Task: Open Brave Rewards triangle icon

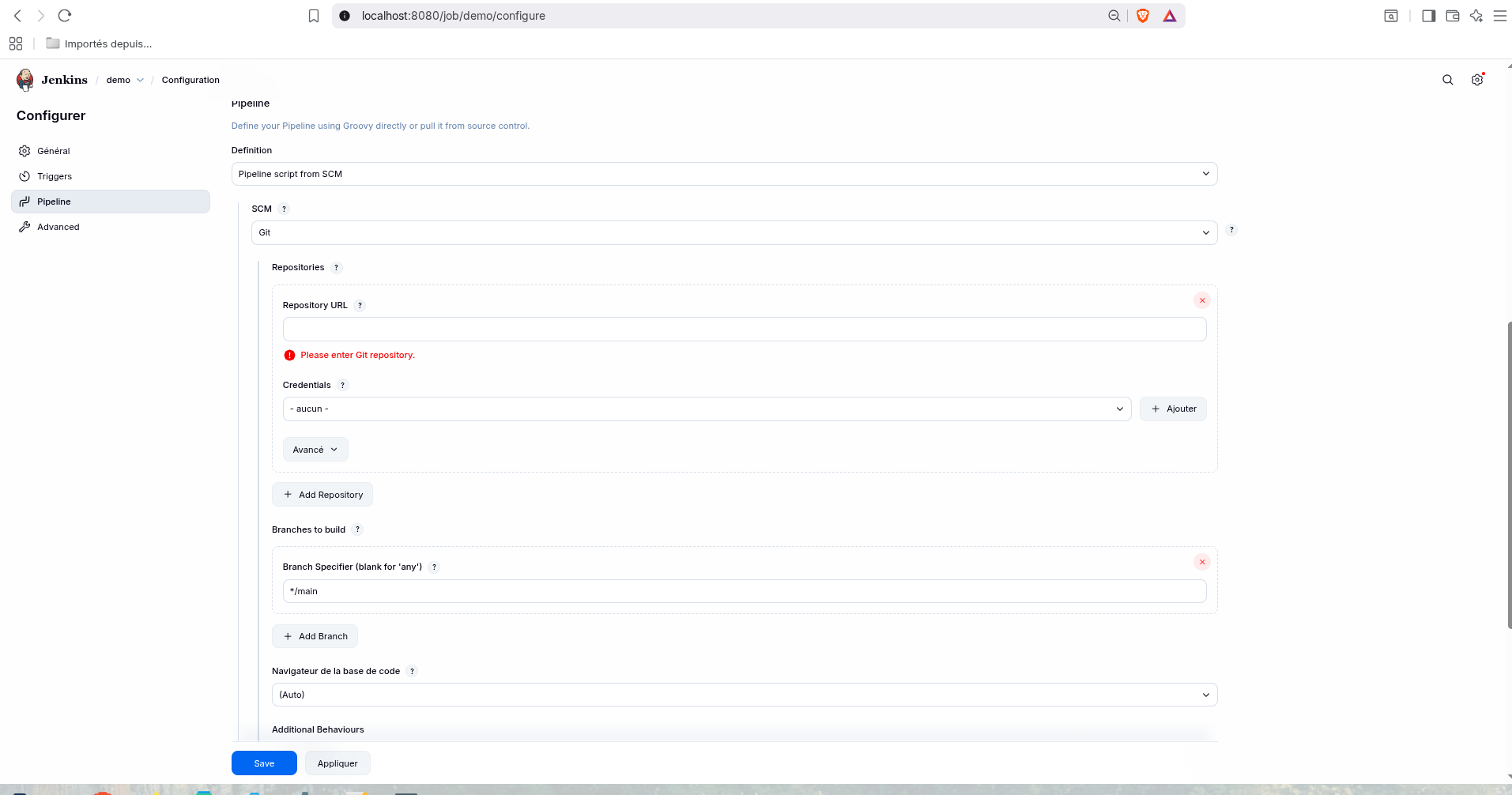Action: [x=1170, y=16]
